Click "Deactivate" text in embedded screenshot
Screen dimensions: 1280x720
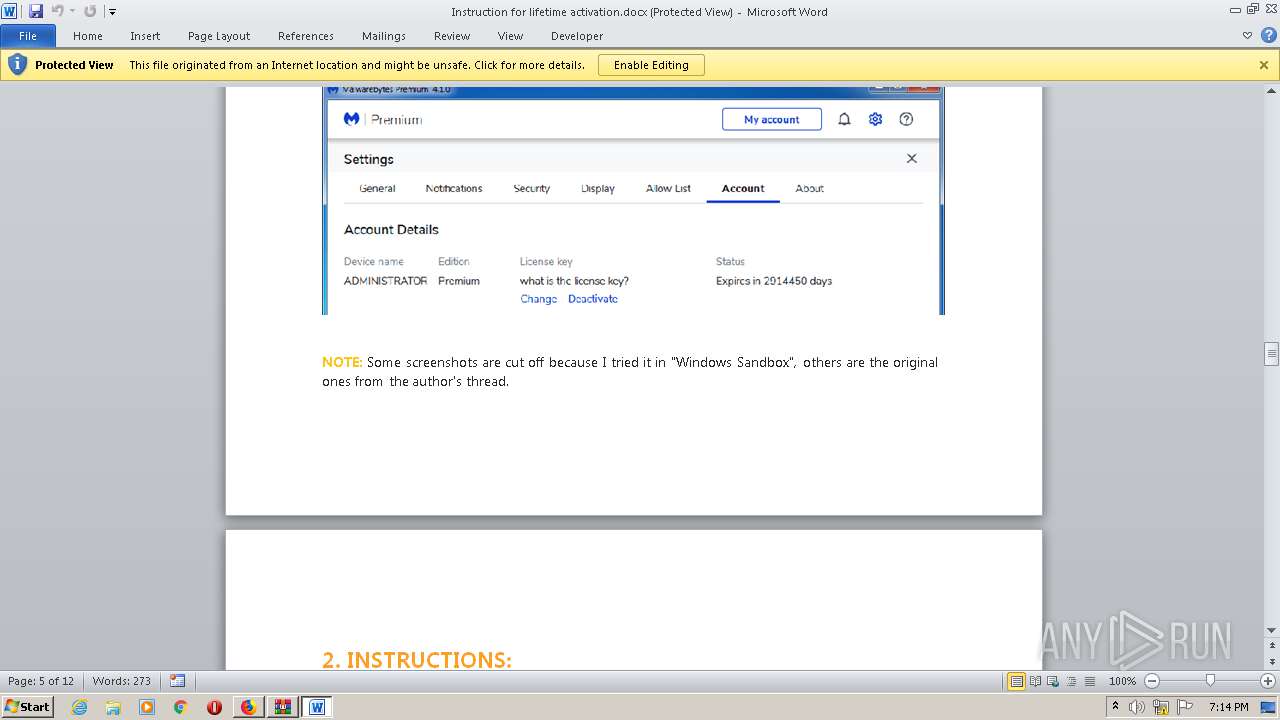pyautogui.click(x=593, y=299)
